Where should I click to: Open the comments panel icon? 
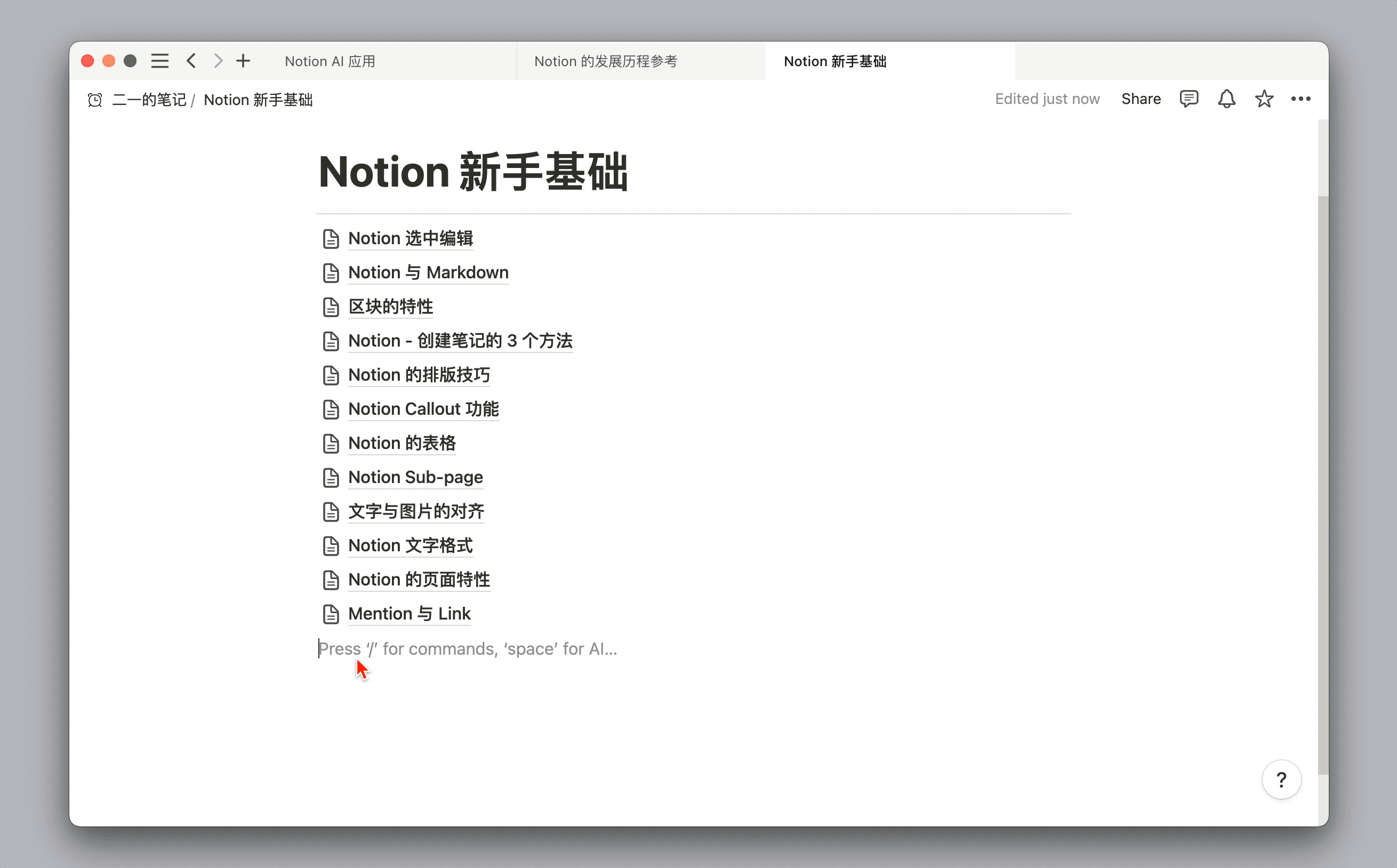click(1189, 99)
